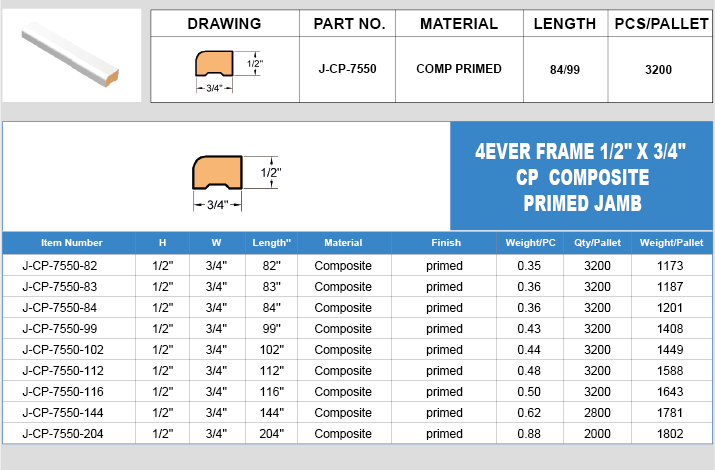Click the blue 4EVER FRAME title banner
715x470 pixels.
point(581,176)
